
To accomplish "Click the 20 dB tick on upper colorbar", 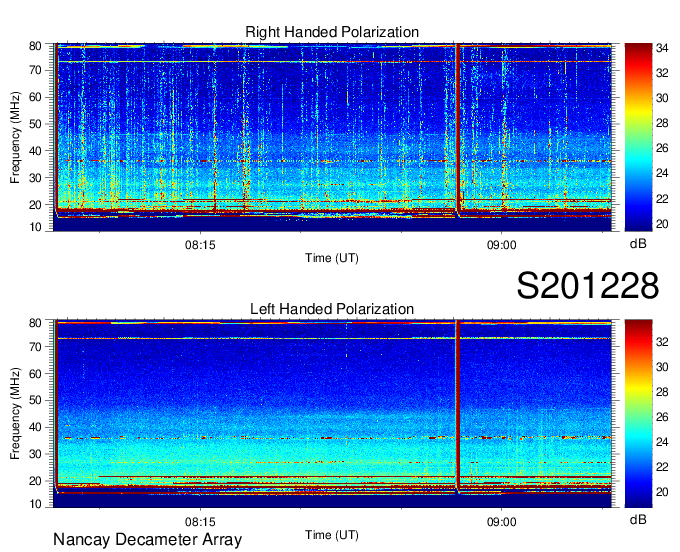I will pos(662,224).
